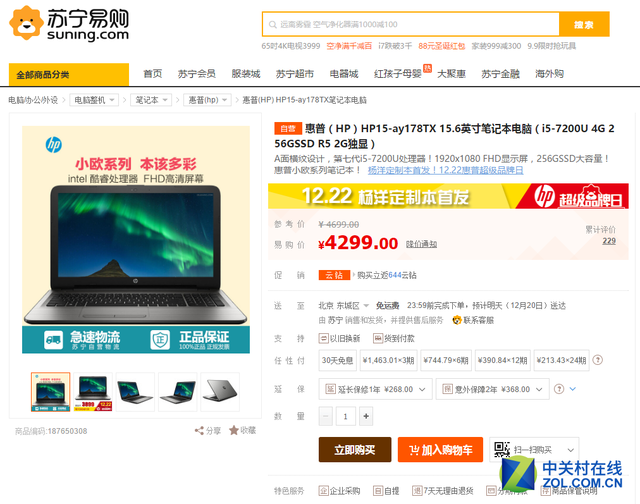The width and height of the screenshot is (640, 504).
Task: Click the 电脑办公外设 breadcrumb link
Action: click(x=33, y=100)
